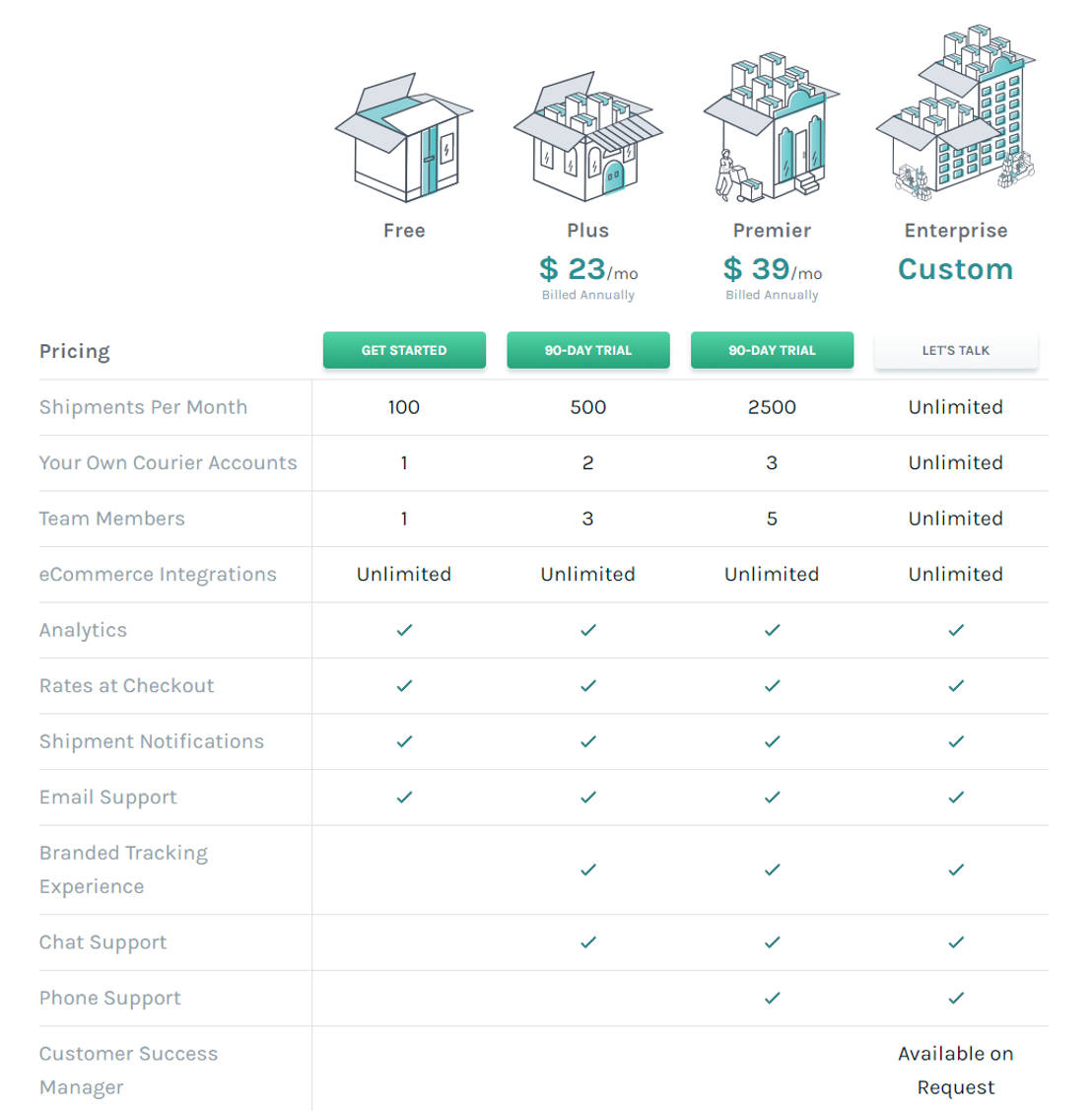Click Rates at Checkout checkmark under Premier
This screenshot has height=1111, width=1092.
[x=772, y=685]
